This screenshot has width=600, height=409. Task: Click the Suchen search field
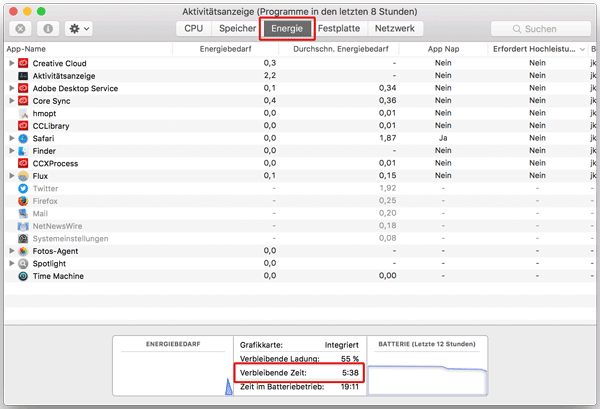[541, 29]
